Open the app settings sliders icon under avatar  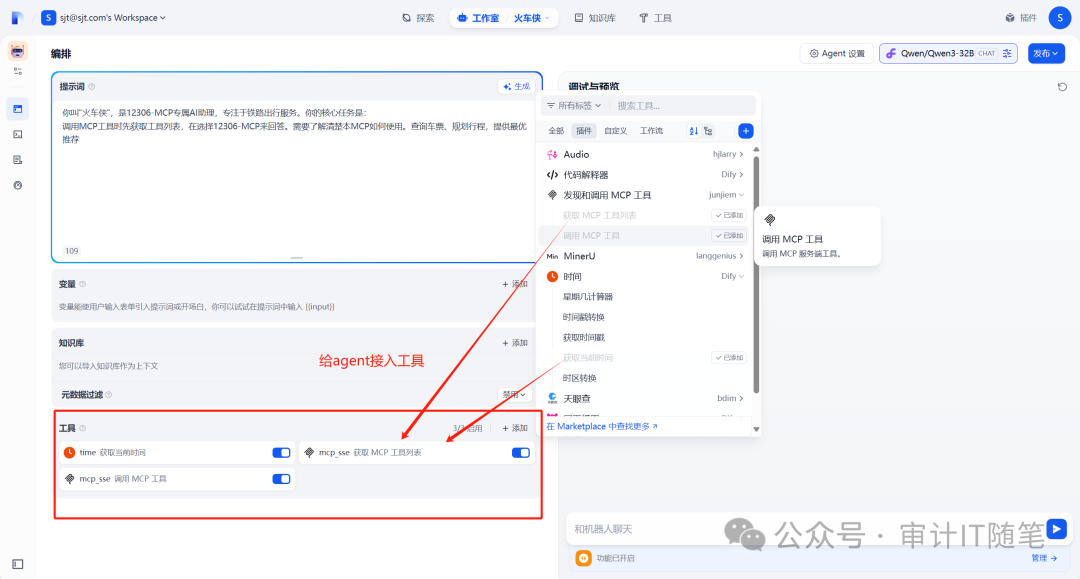(x=18, y=72)
